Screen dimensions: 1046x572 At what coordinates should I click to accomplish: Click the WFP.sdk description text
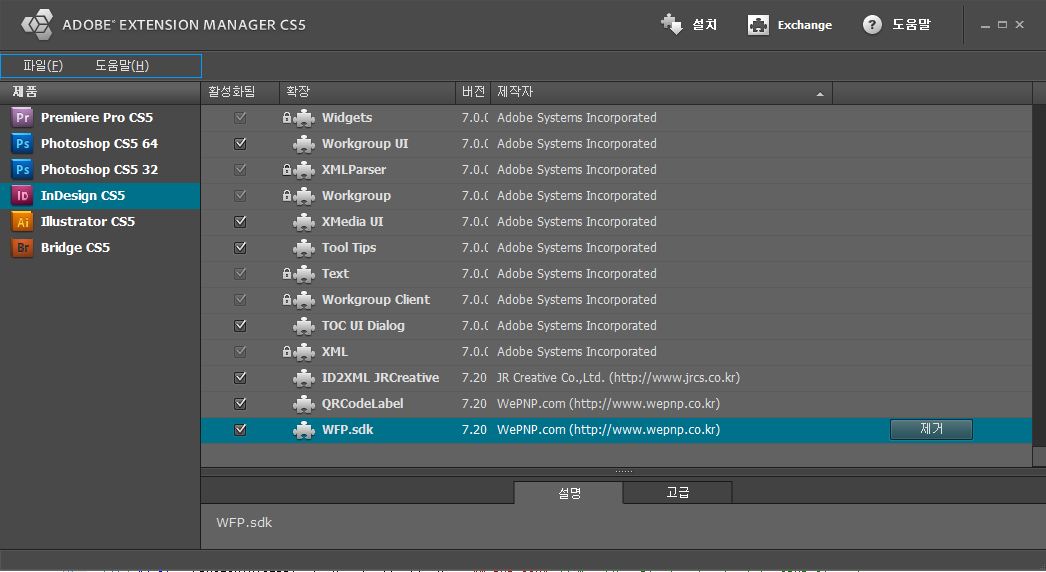243,523
